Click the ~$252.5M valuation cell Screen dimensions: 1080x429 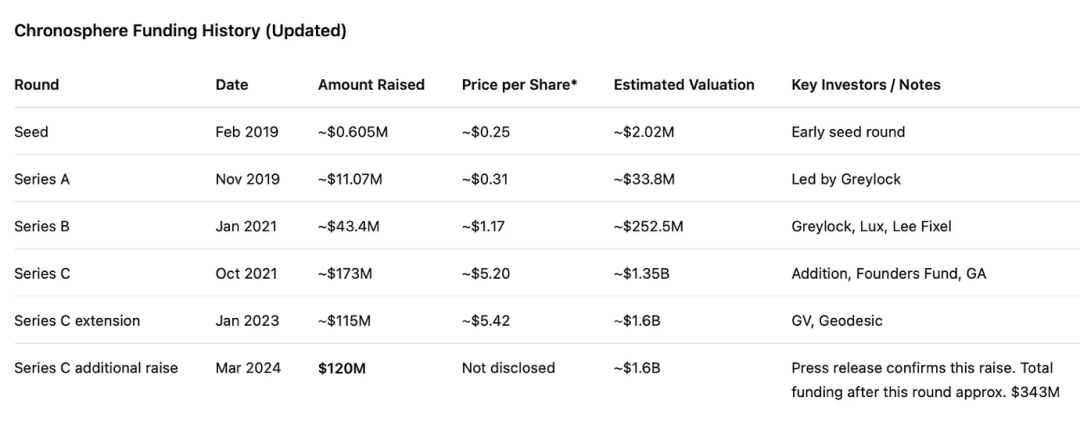pyautogui.click(x=648, y=226)
